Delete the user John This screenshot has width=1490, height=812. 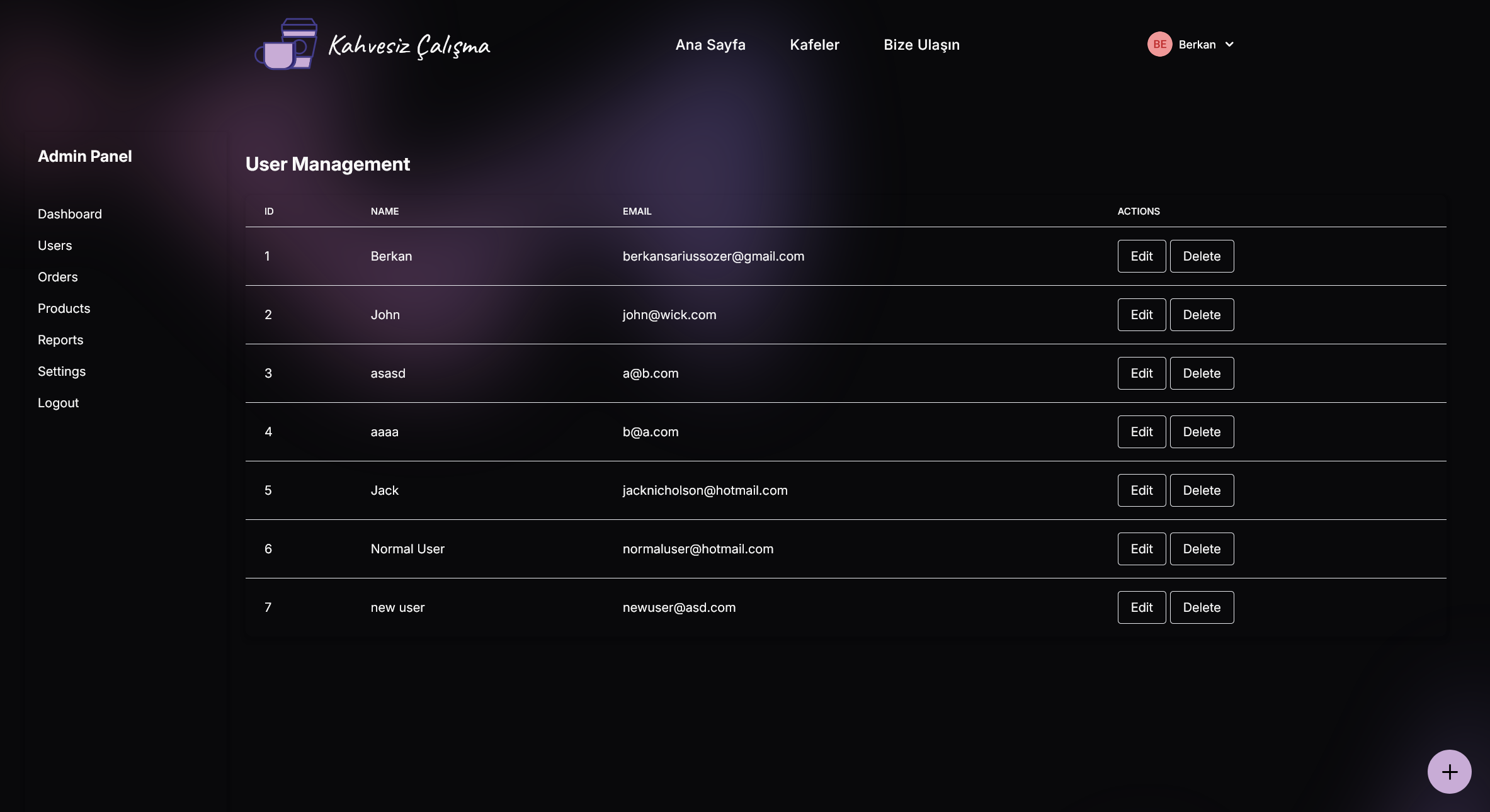tap(1202, 315)
